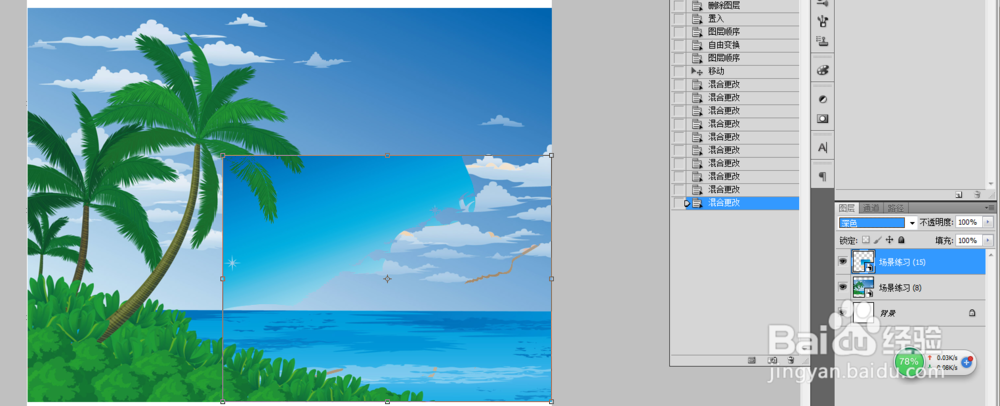Open the Masks panel icon
The height and width of the screenshot is (406, 1000).
823,119
